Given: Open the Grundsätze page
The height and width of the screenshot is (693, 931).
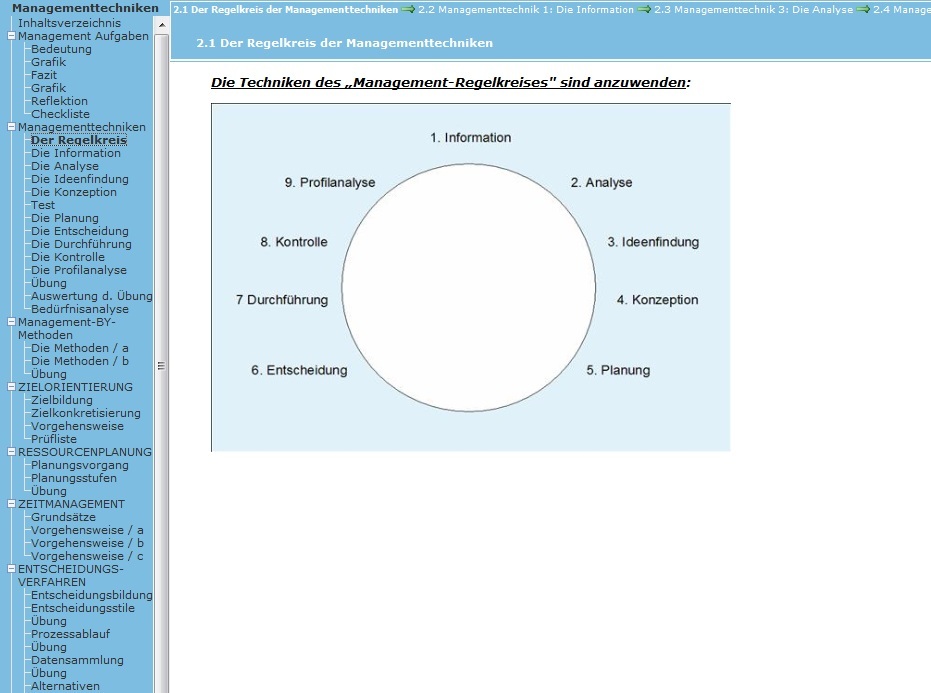Looking at the screenshot, I should click(x=63, y=517).
